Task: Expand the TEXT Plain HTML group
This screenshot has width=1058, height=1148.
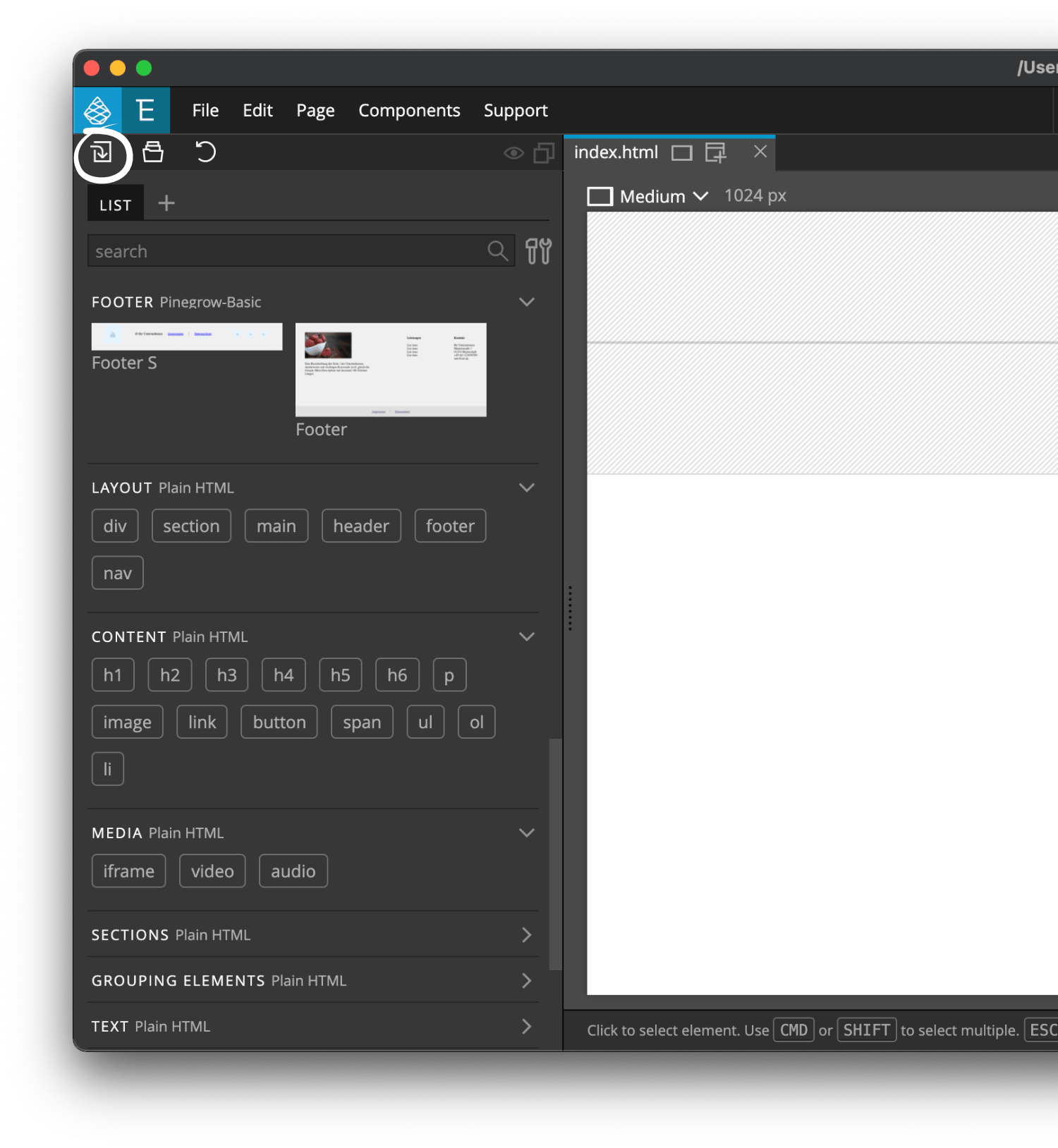Action: pyautogui.click(x=527, y=1027)
